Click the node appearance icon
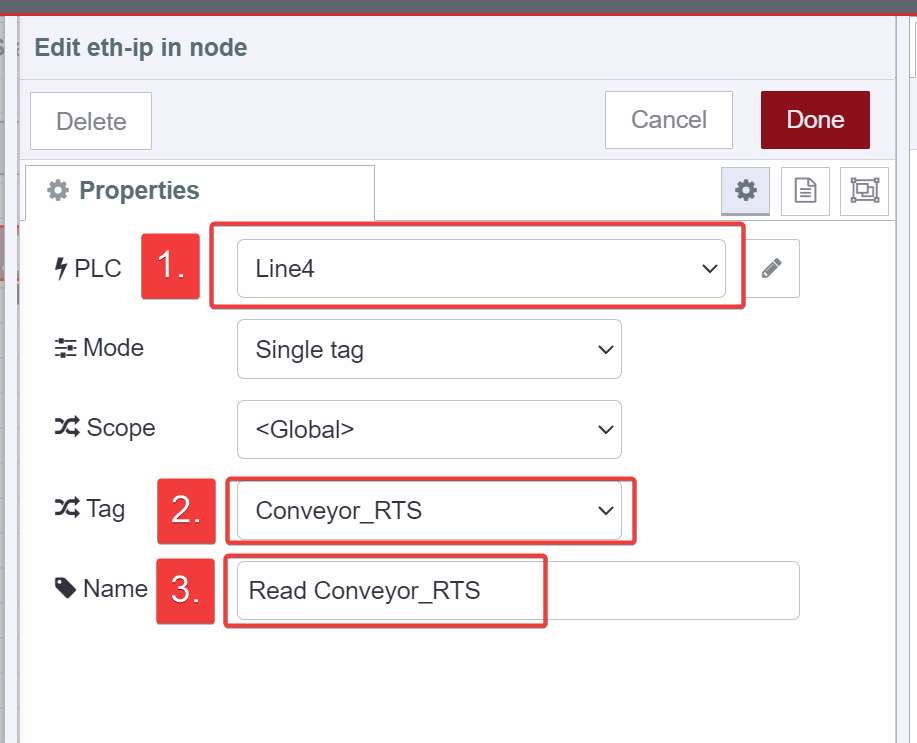Viewport: 917px width, 743px height. pyautogui.click(x=863, y=190)
